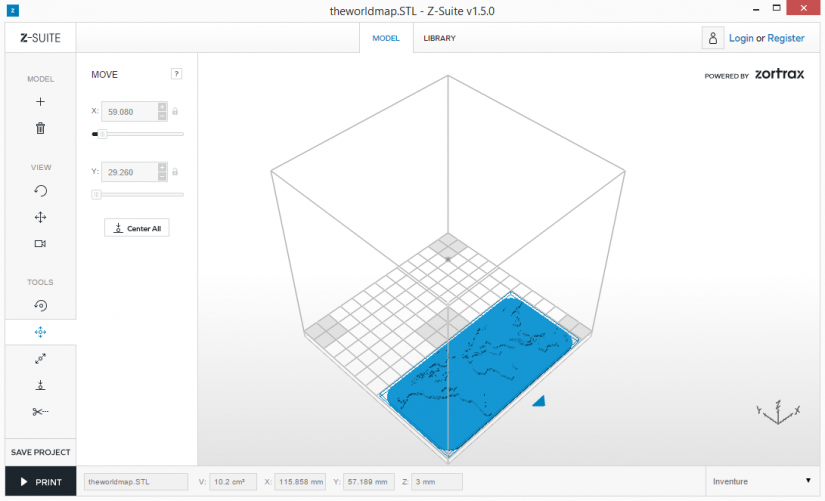Click the Center All button
This screenshot has width=825, height=501.
click(x=137, y=228)
